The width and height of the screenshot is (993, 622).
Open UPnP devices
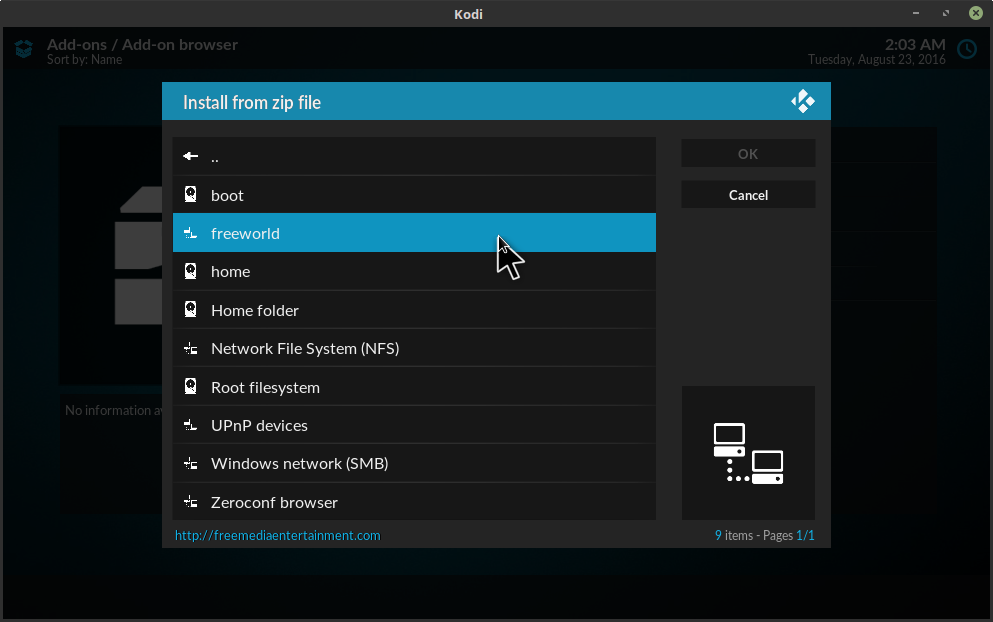(414, 425)
